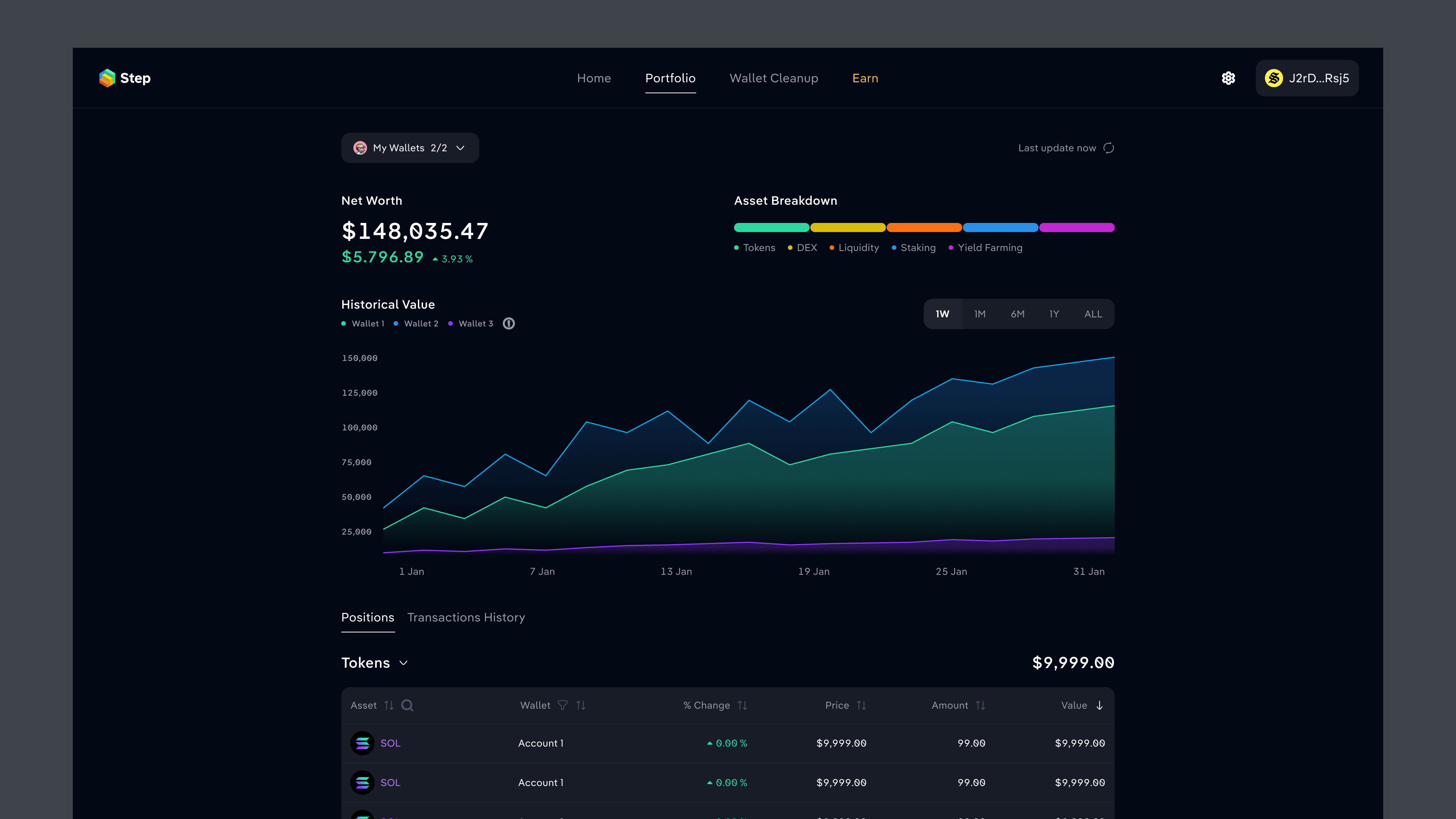The image size is (1456, 819).
Task: Switch chart range to ALL
Action: pos(1092,314)
